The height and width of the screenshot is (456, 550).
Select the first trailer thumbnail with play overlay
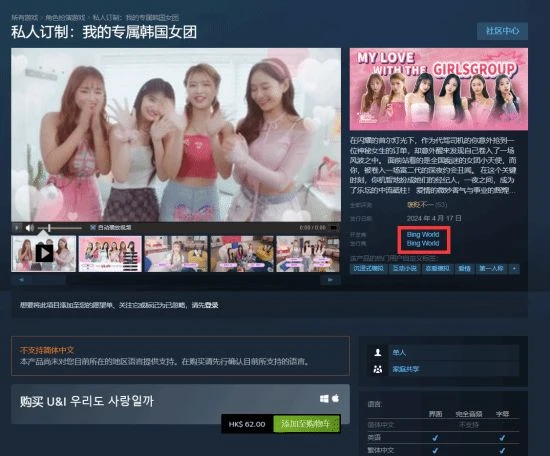click(x=43, y=254)
